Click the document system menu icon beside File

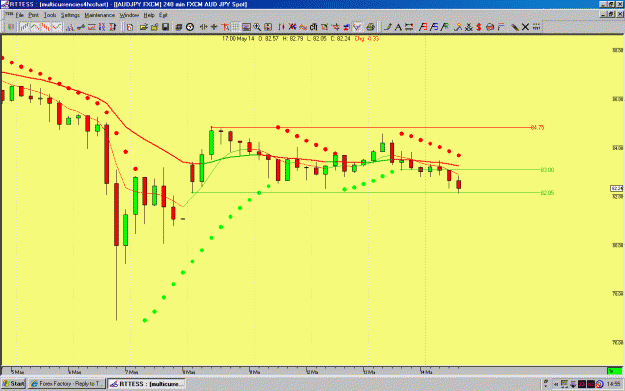point(9,15)
